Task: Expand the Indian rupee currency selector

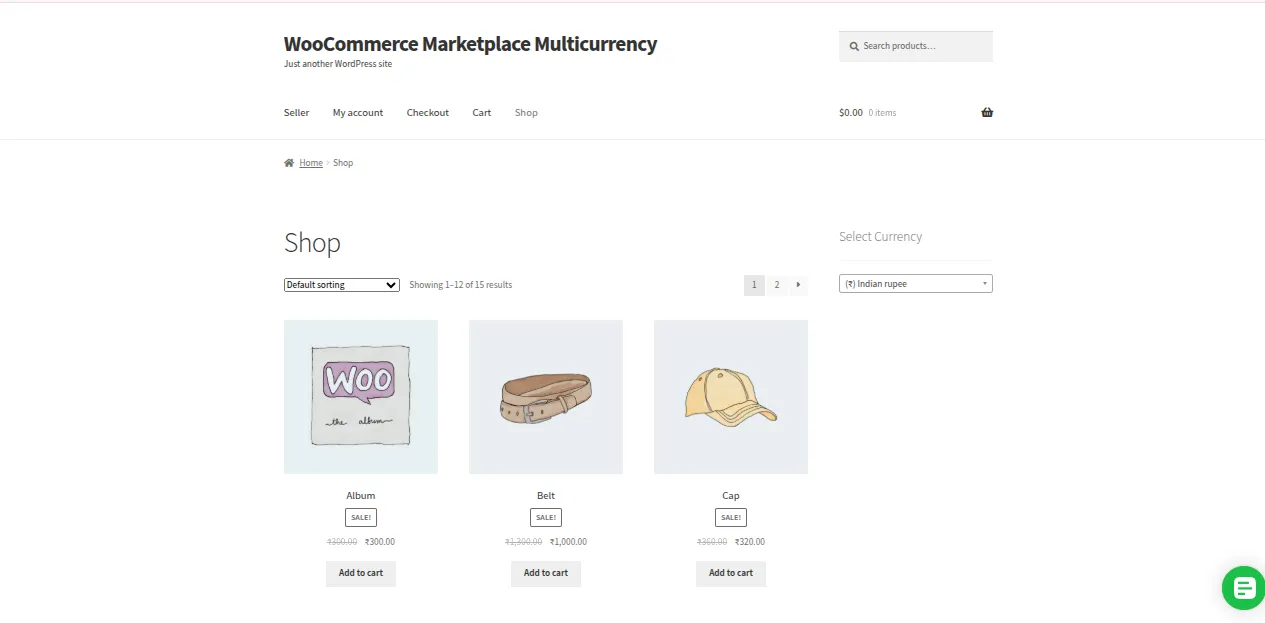Action: (915, 284)
